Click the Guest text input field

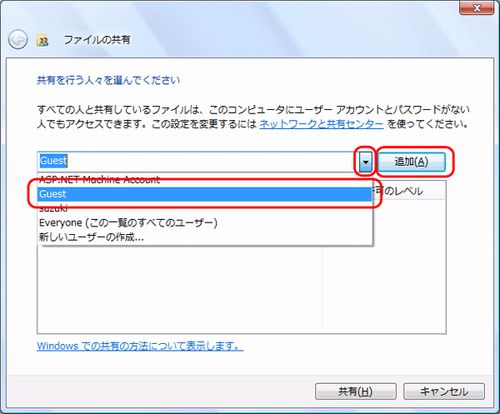(198, 162)
